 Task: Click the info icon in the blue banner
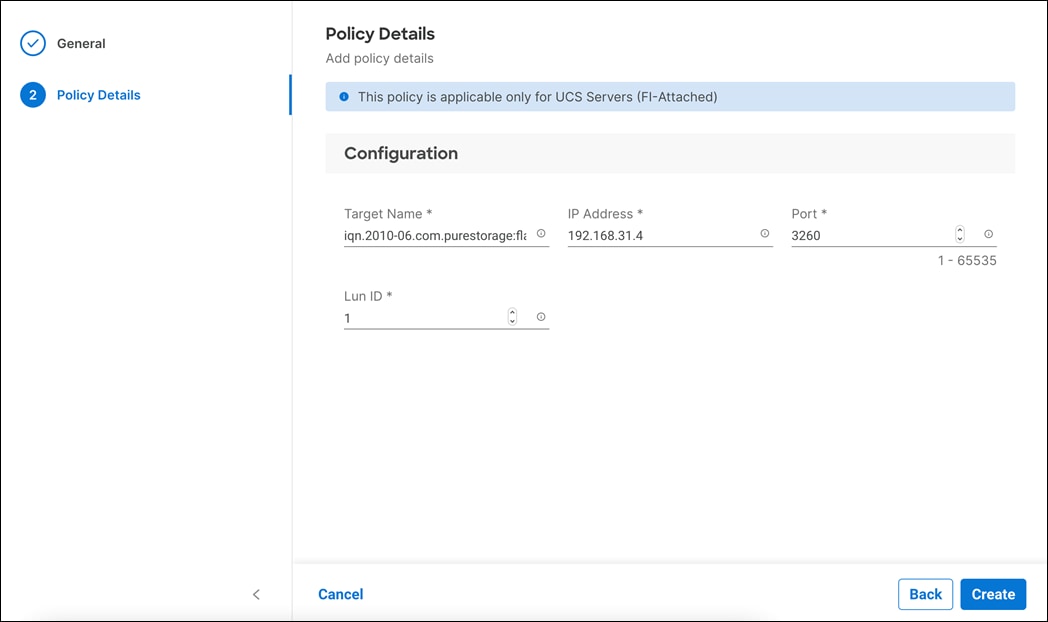pos(343,96)
